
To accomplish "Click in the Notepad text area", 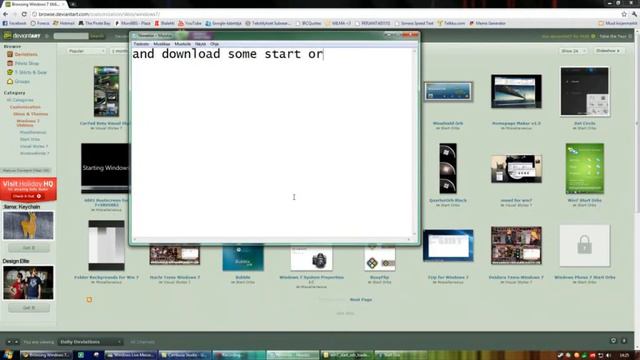I will point(271,142).
